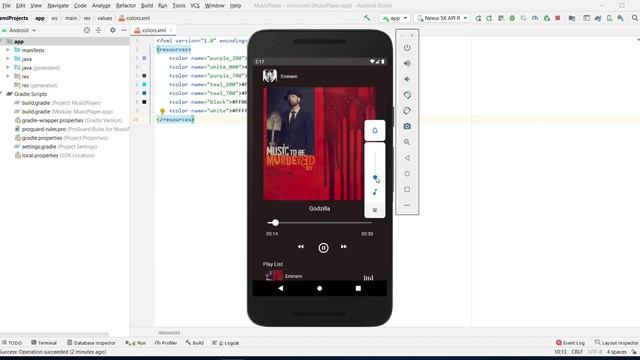
Task: Open the Navigate menu
Action: tap(58, 6)
